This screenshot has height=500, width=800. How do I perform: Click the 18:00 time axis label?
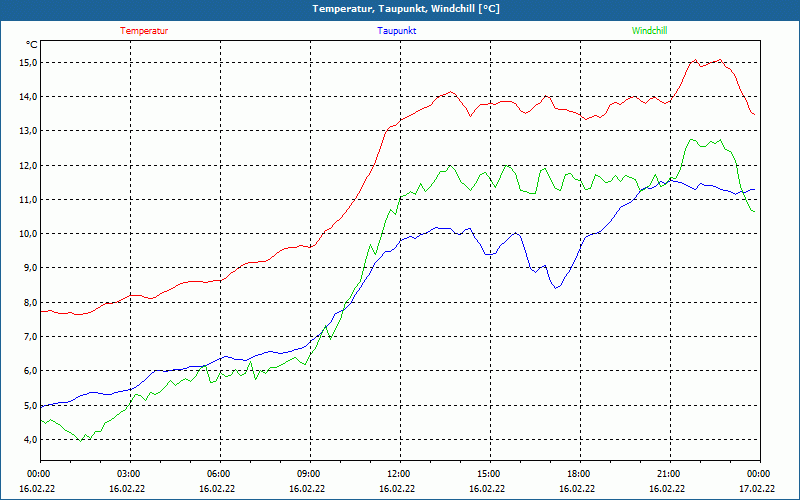[x=580, y=474]
